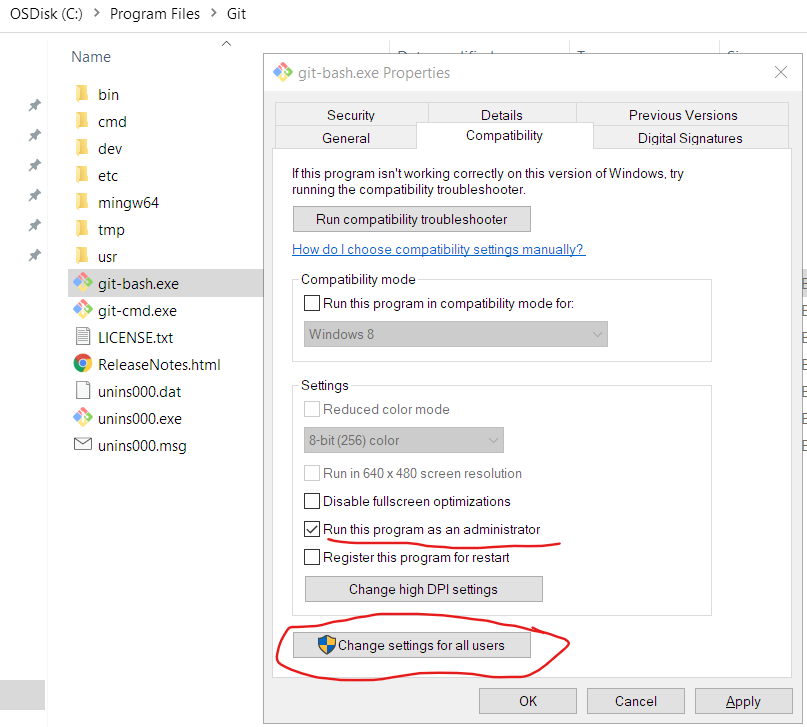Viewport: 807px width, 727px height.
Task: Open the 8-bit (256) color dropdown
Action: tap(404, 440)
